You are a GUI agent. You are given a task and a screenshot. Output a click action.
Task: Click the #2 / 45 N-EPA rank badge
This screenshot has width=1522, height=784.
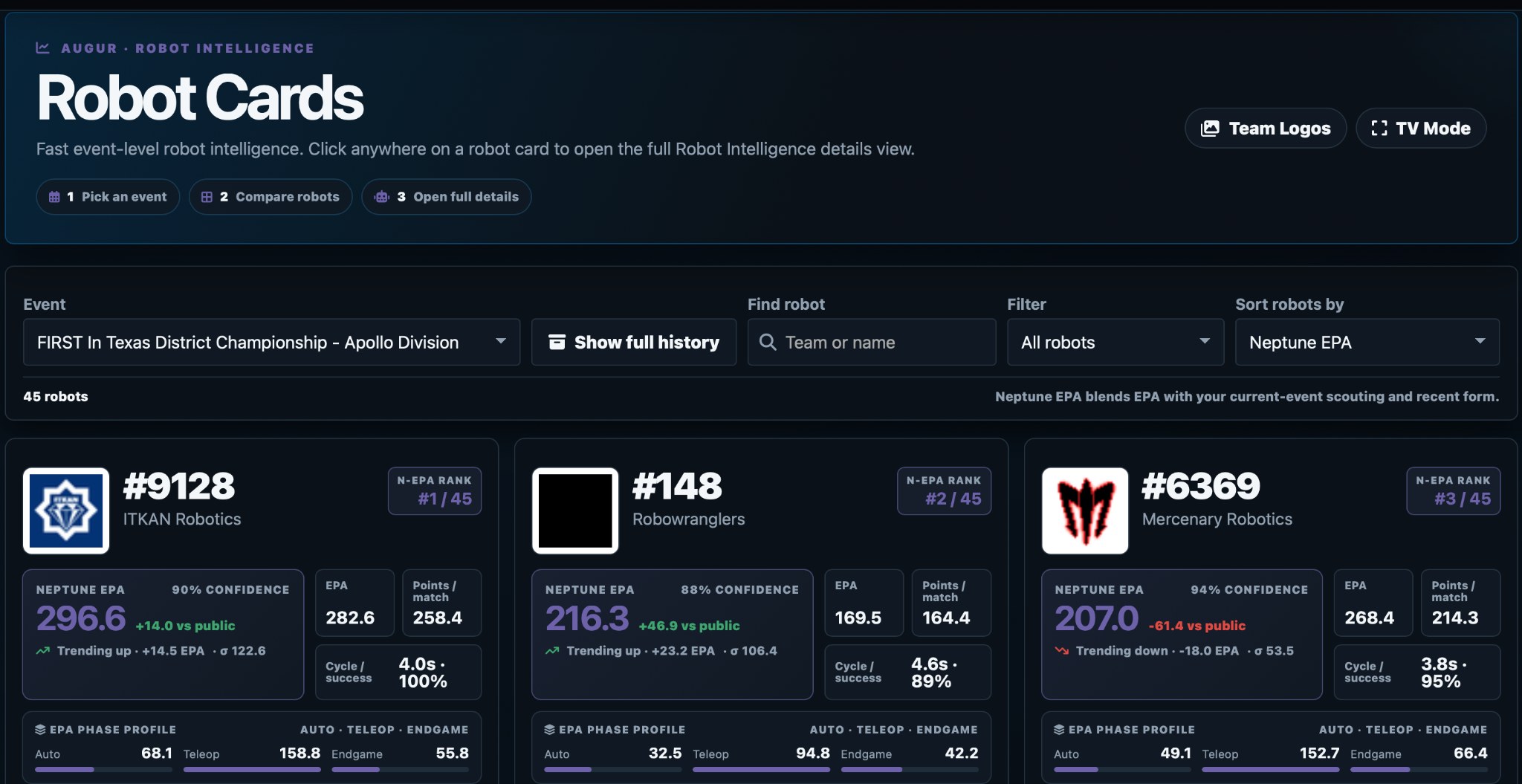coord(944,490)
